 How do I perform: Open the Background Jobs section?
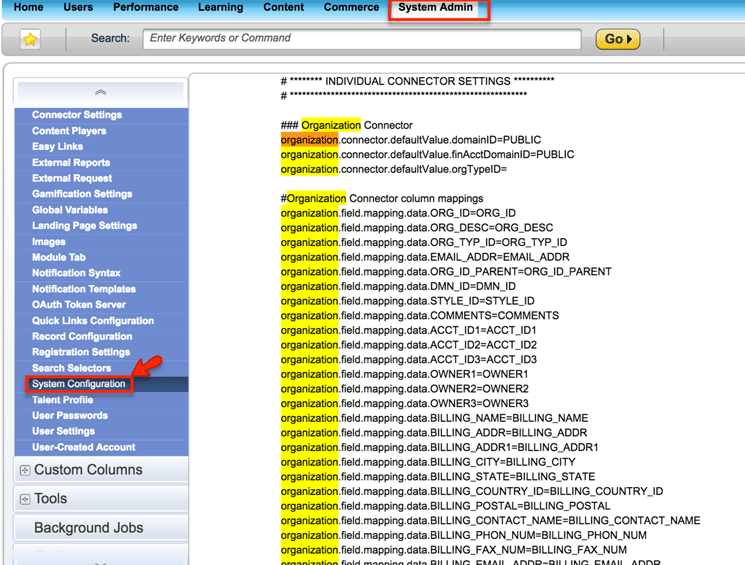(88, 528)
